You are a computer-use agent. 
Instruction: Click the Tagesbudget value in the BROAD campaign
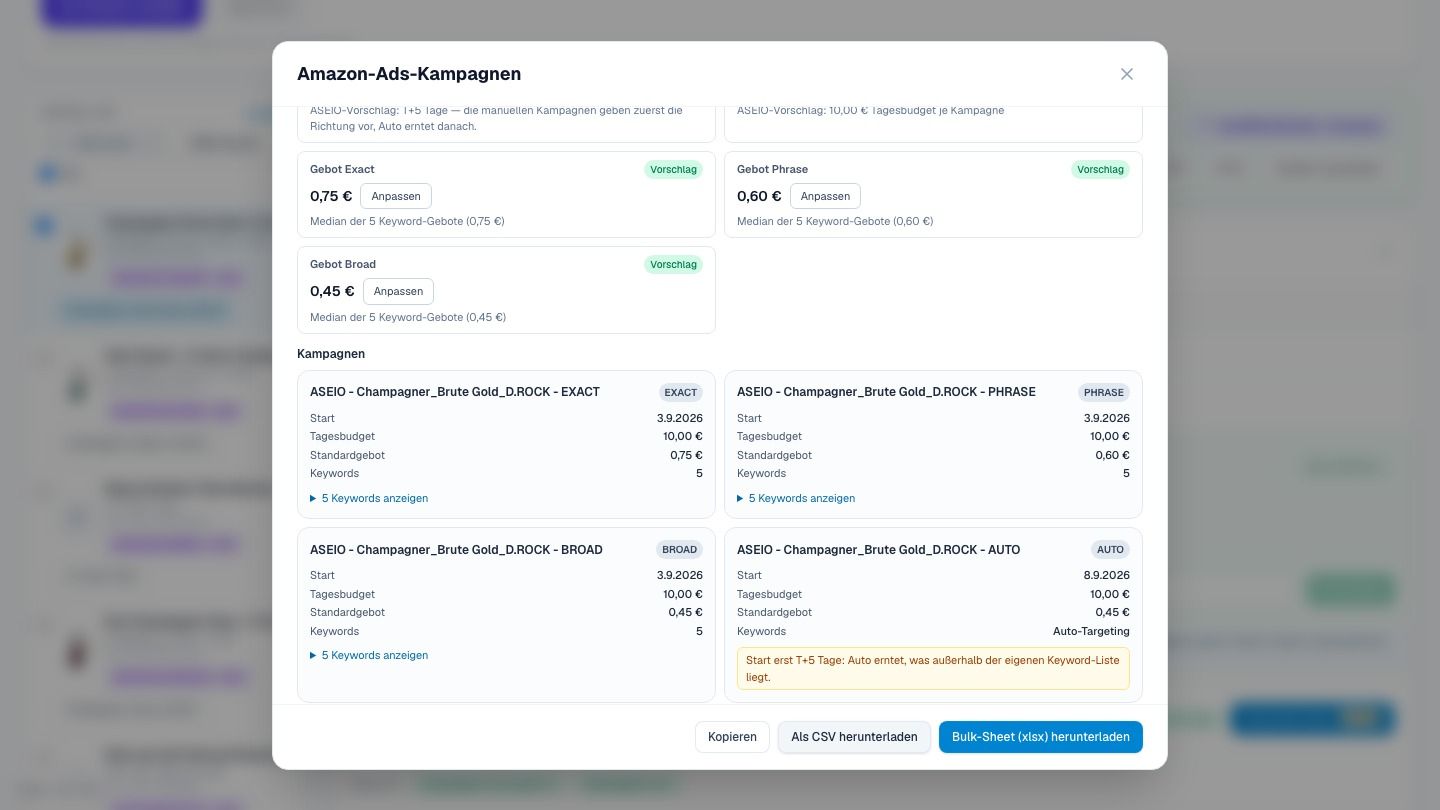tap(683, 594)
